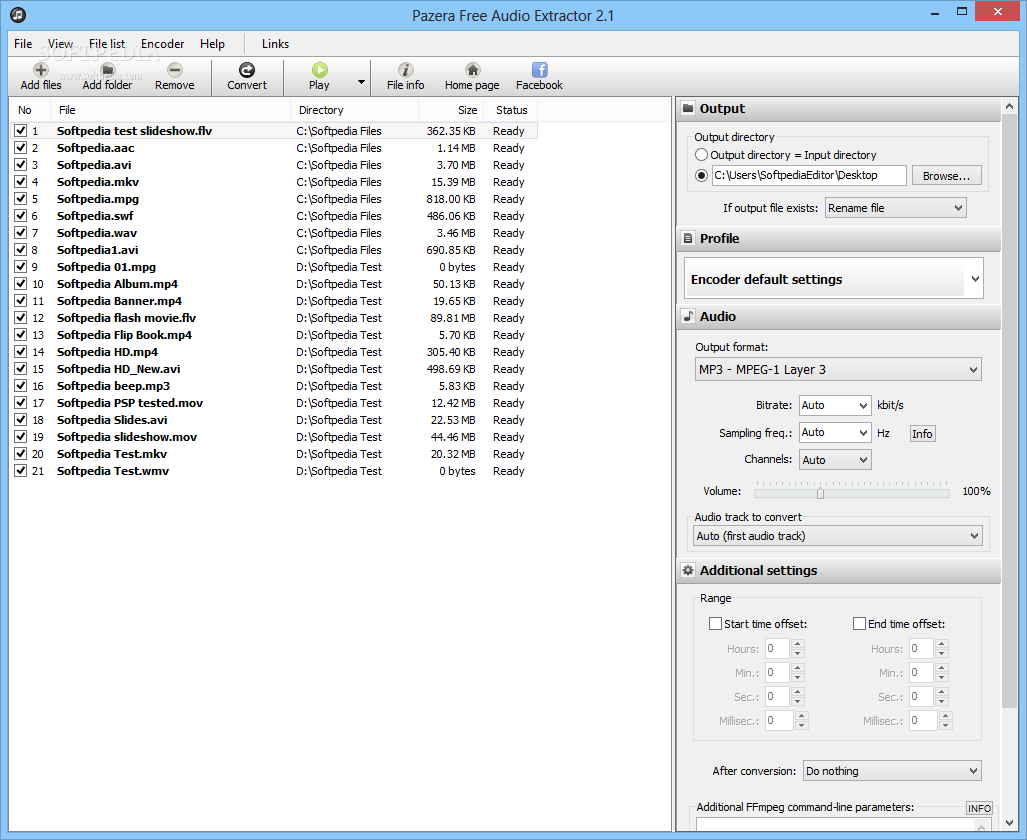Start conversion with the Convert icon

click(247, 69)
